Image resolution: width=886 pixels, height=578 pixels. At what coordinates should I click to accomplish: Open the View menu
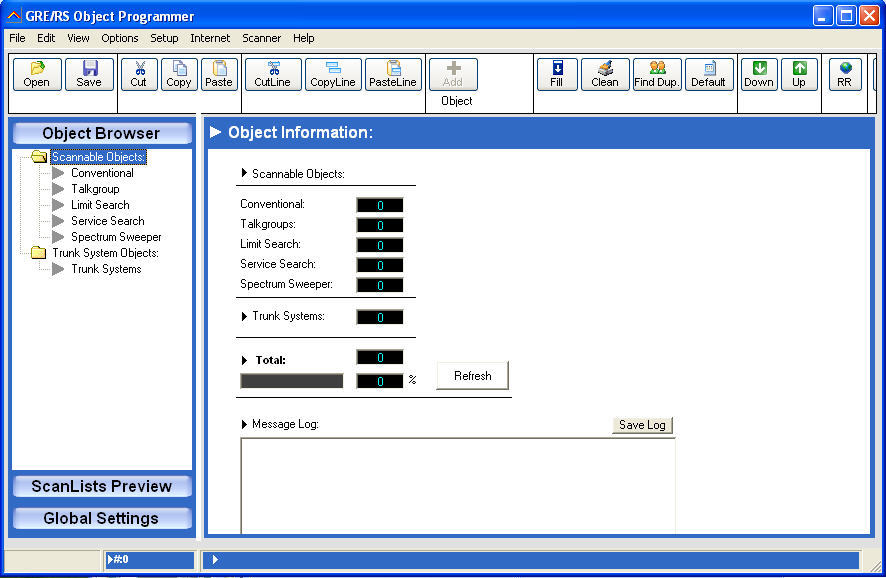tap(78, 38)
